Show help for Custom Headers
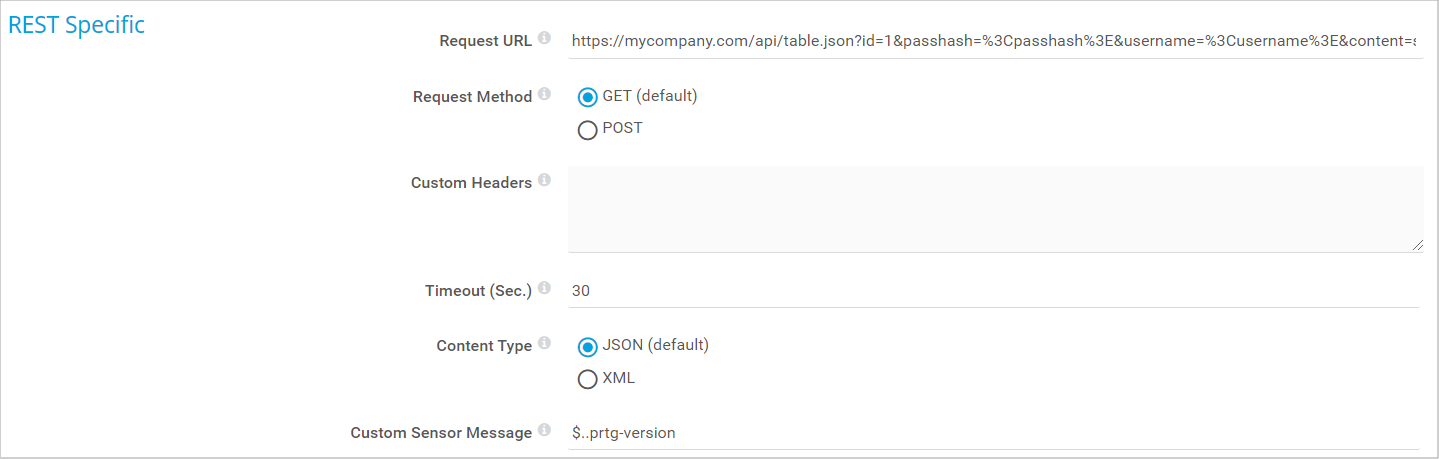Viewport: 1439px width, 459px height. pos(544,180)
